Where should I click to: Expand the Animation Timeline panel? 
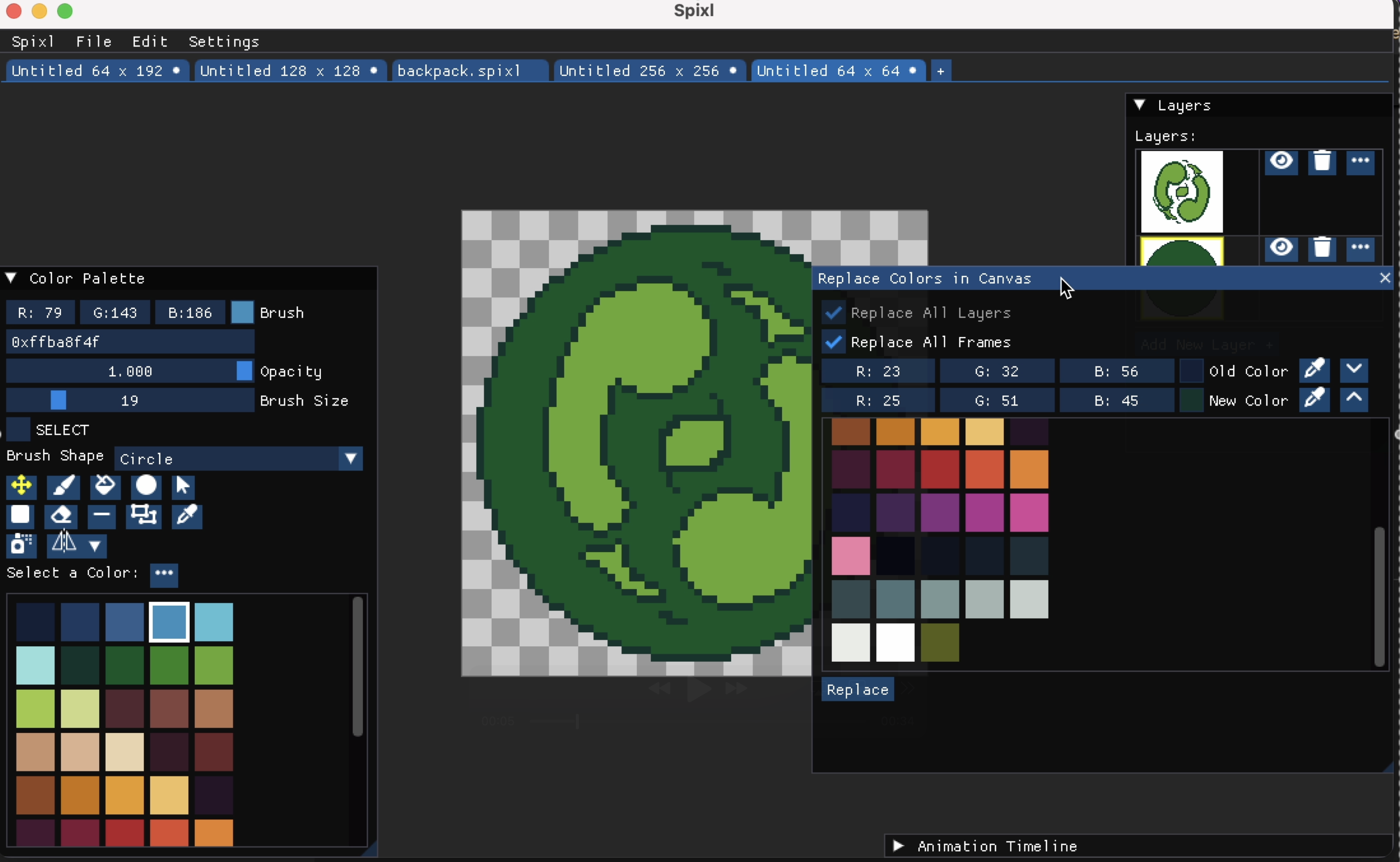[x=899, y=846]
